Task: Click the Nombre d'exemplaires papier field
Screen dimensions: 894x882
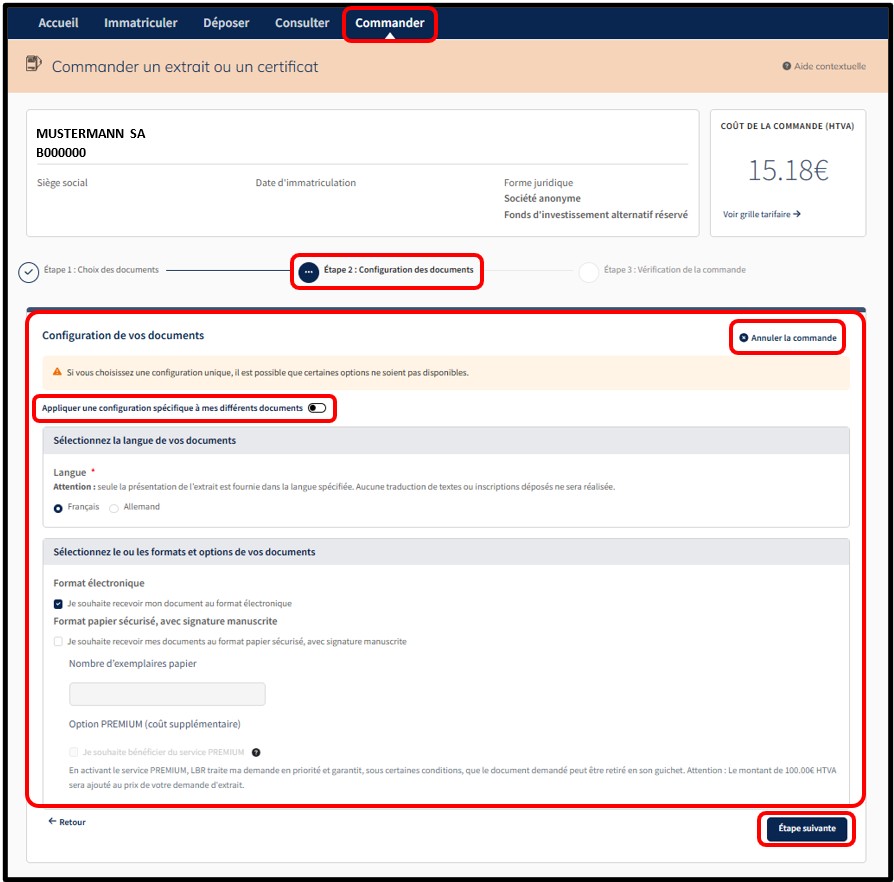Action: (x=167, y=694)
